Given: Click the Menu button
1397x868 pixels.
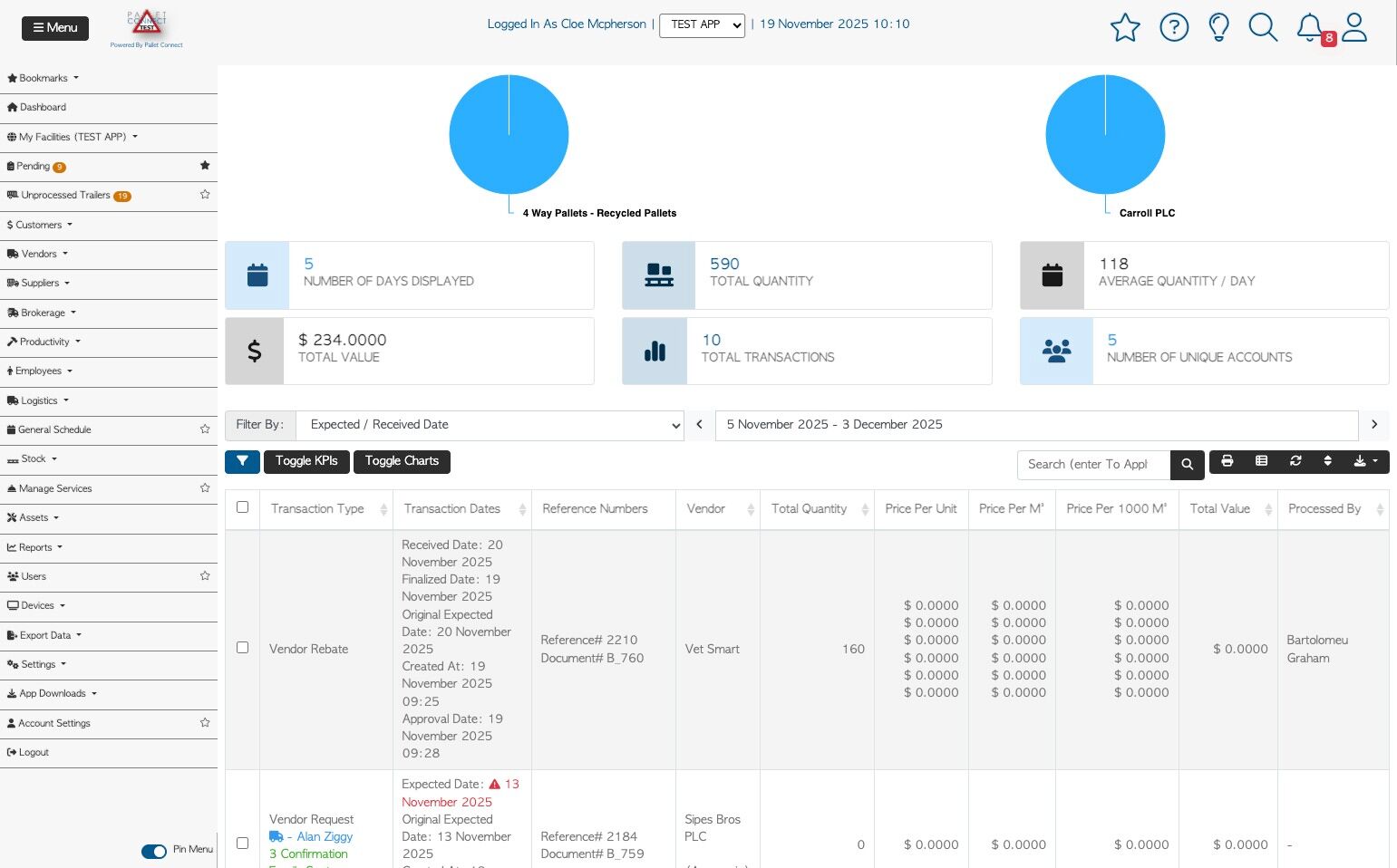Looking at the screenshot, I should pyautogui.click(x=55, y=28).
